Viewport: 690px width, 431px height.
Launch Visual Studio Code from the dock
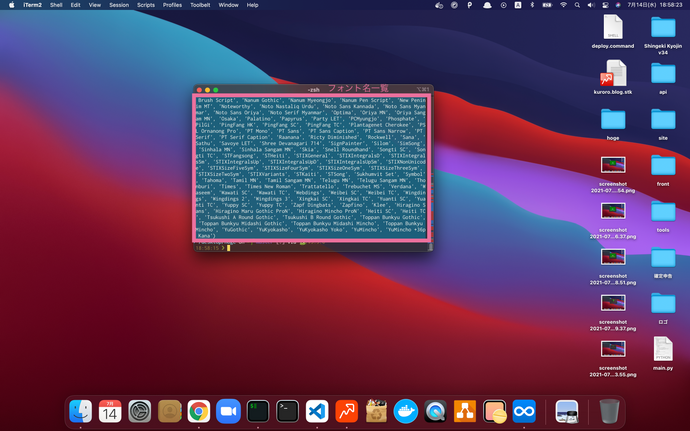coord(317,411)
